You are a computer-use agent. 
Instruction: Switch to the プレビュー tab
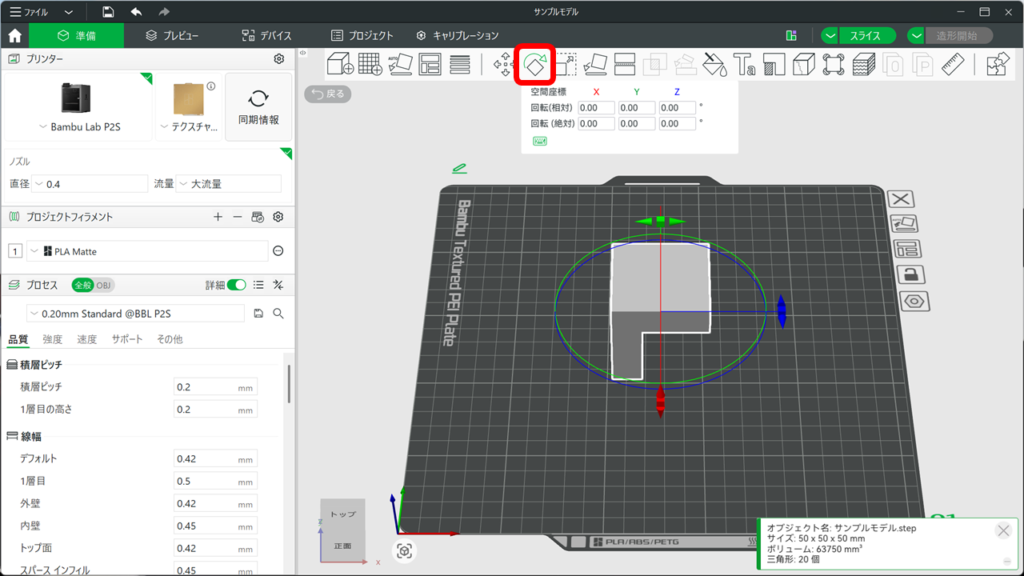click(x=171, y=35)
